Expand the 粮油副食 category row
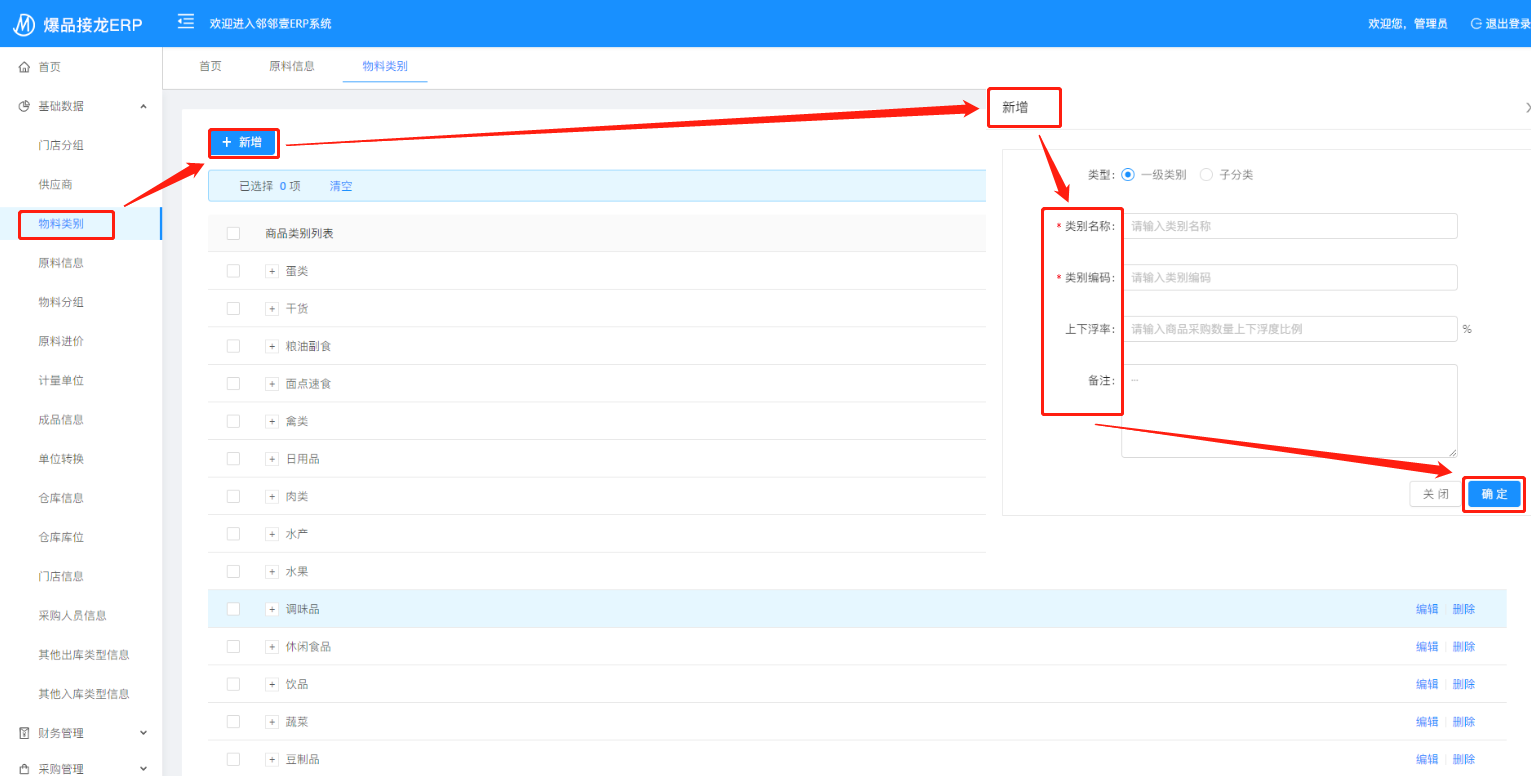 coord(271,346)
